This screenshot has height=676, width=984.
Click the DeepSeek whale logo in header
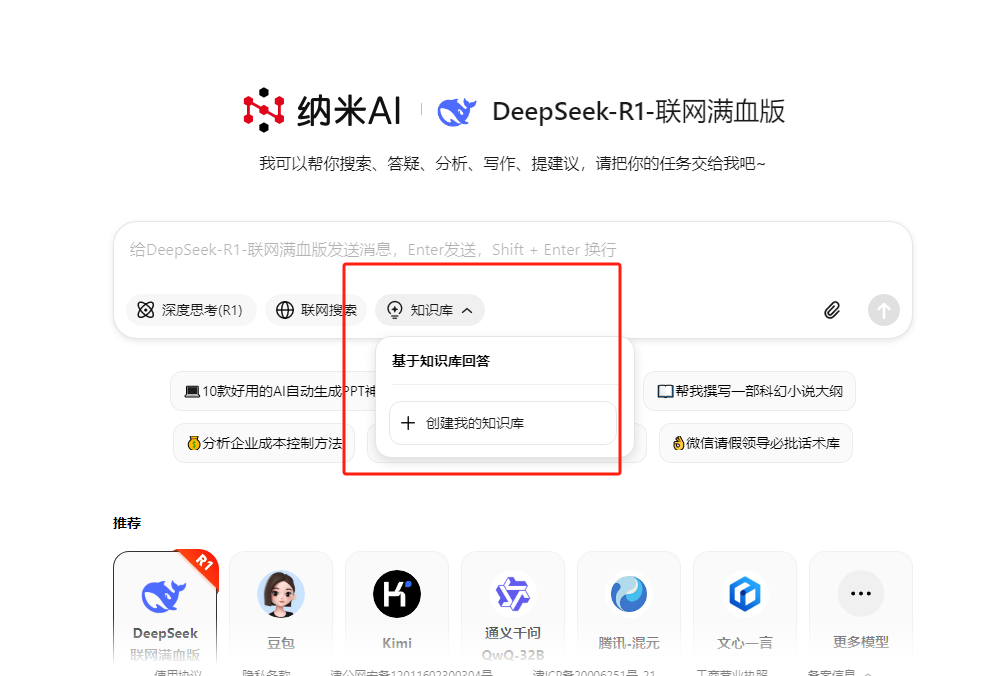click(x=456, y=112)
